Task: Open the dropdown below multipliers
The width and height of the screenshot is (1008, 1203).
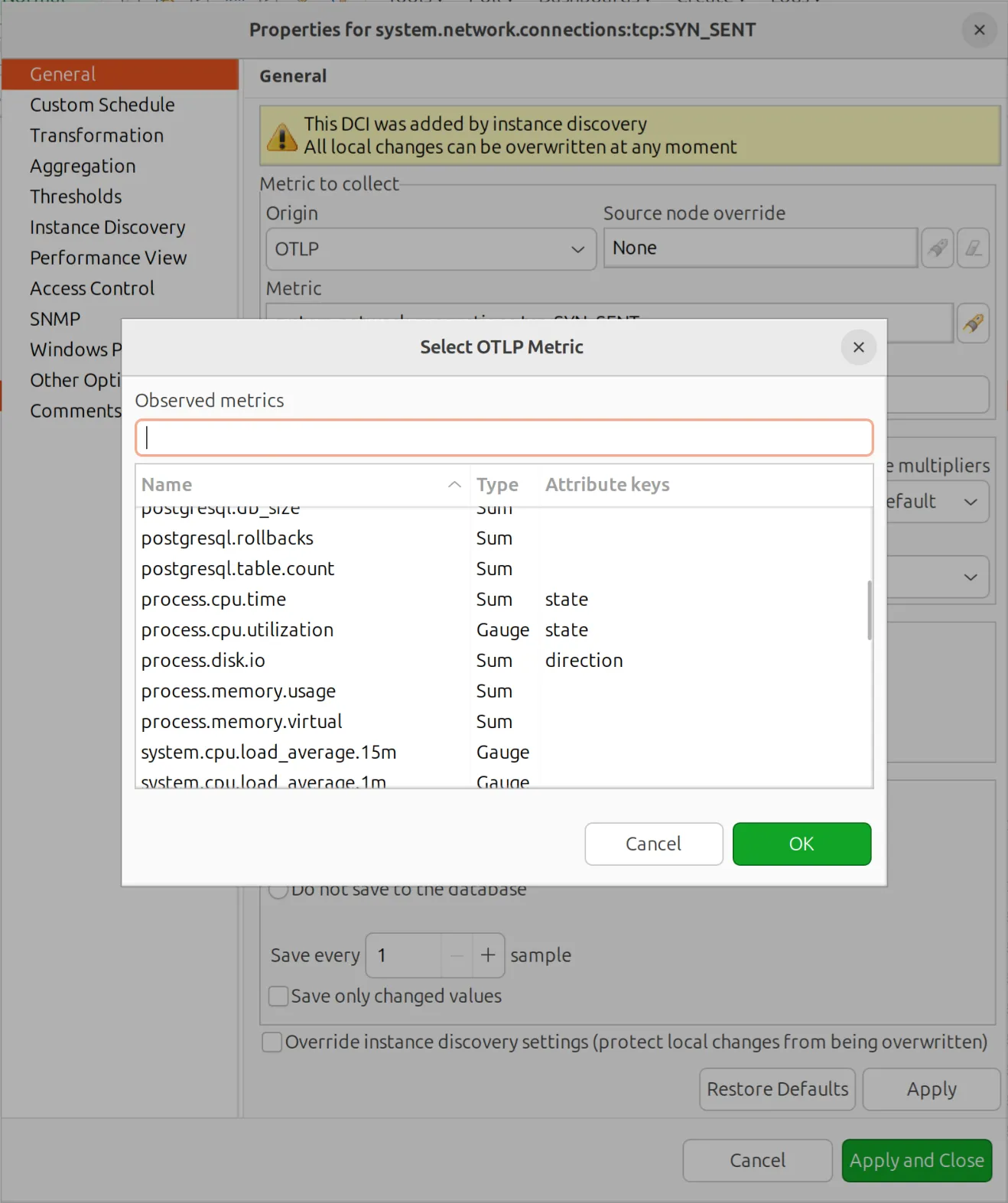Action: coord(938,577)
